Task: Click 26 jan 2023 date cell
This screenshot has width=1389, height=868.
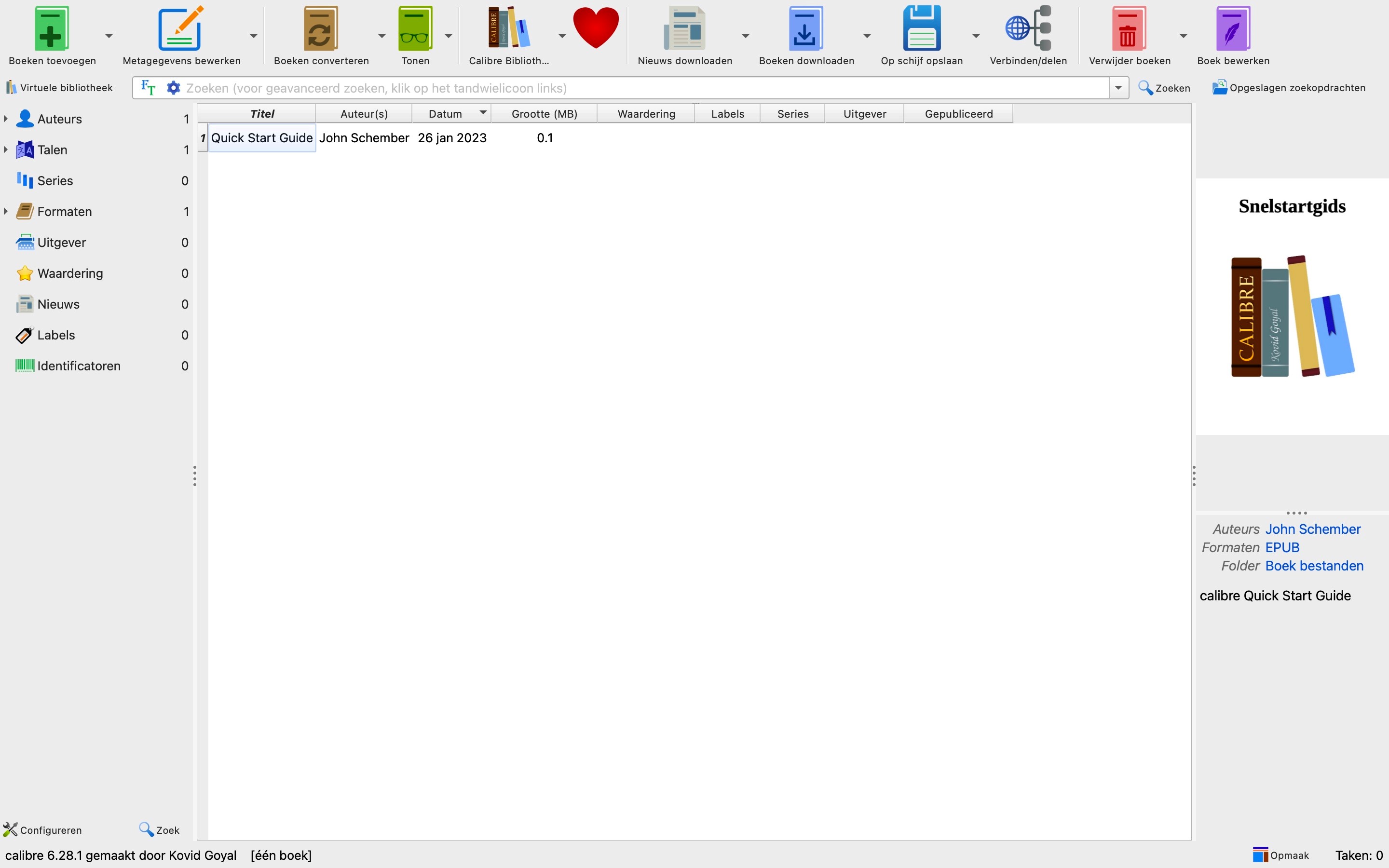Action: [452, 138]
